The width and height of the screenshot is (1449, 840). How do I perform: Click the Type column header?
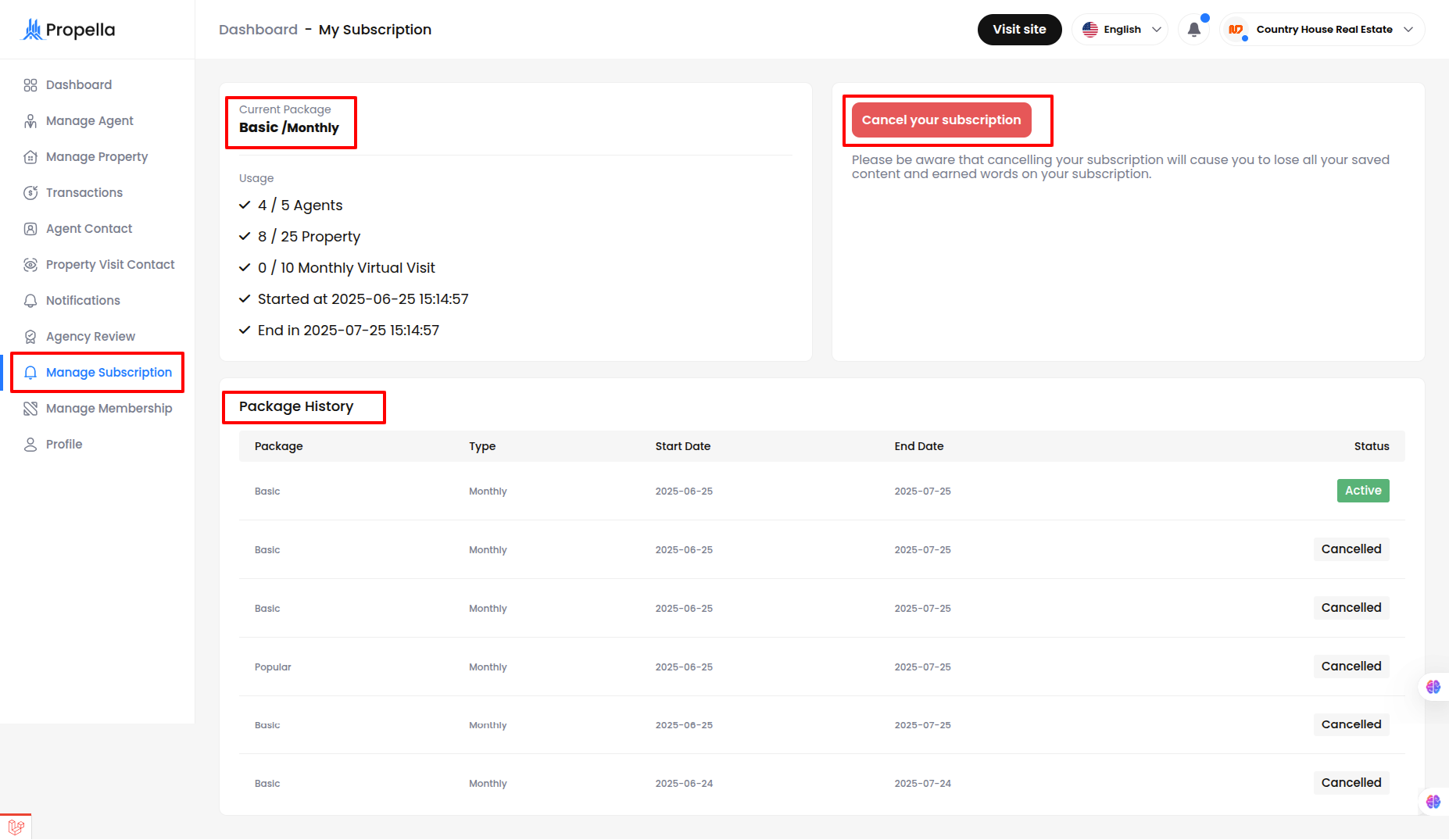[x=482, y=446]
